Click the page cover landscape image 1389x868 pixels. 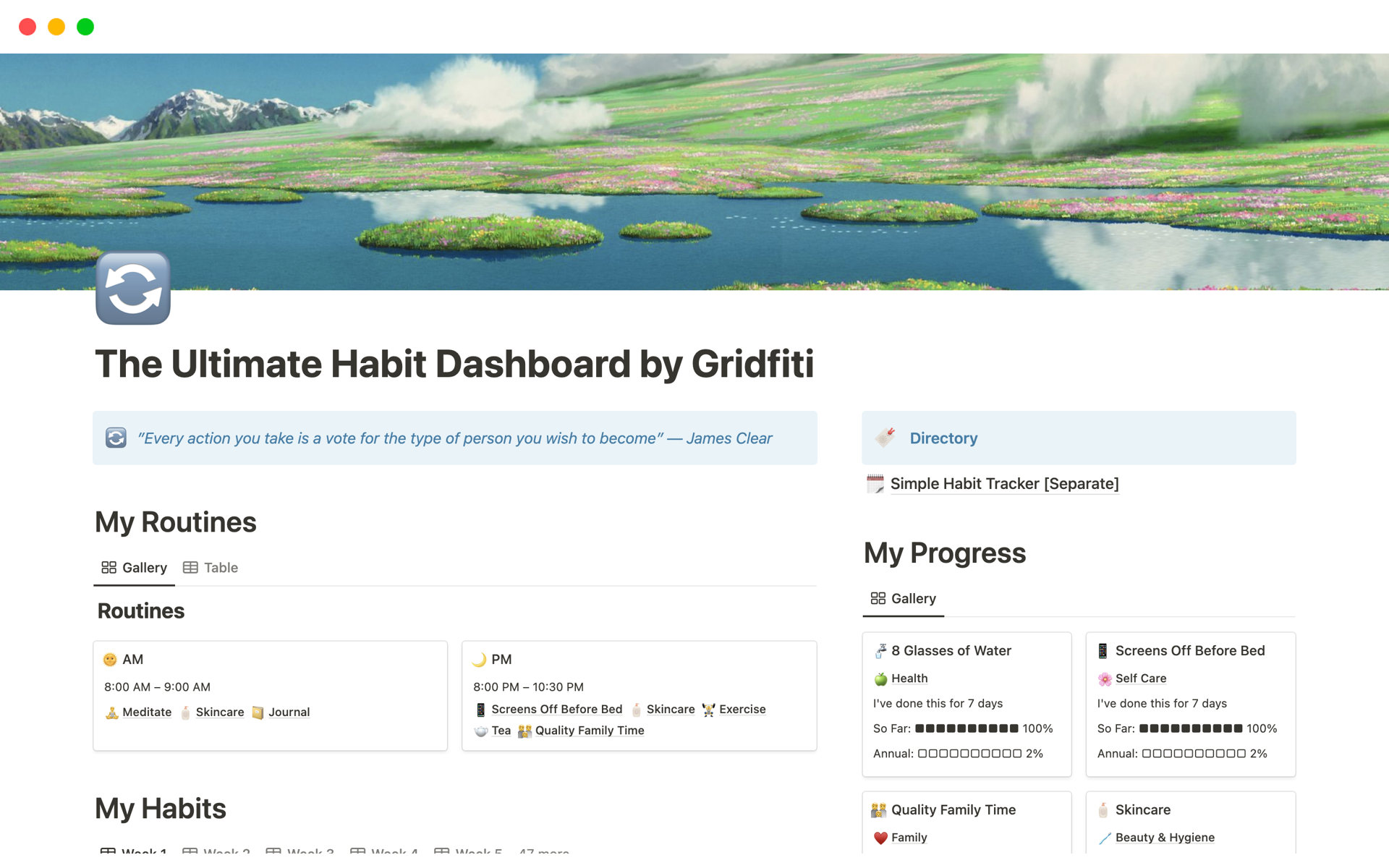pyautogui.click(x=694, y=171)
